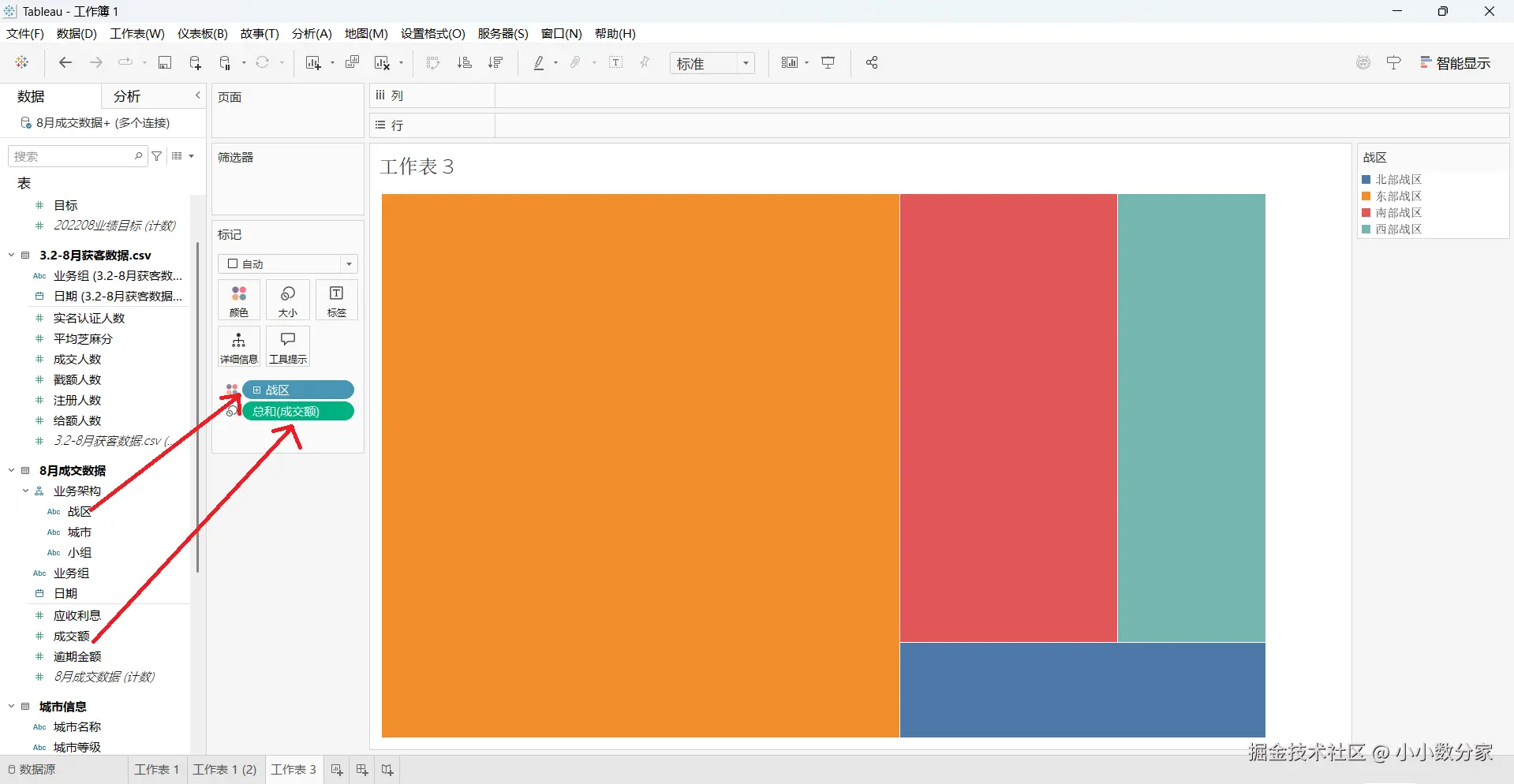The height and width of the screenshot is (784, 1514).
Task: Click the 南部战区 red legend swatch
Action: coord(1366,213)
